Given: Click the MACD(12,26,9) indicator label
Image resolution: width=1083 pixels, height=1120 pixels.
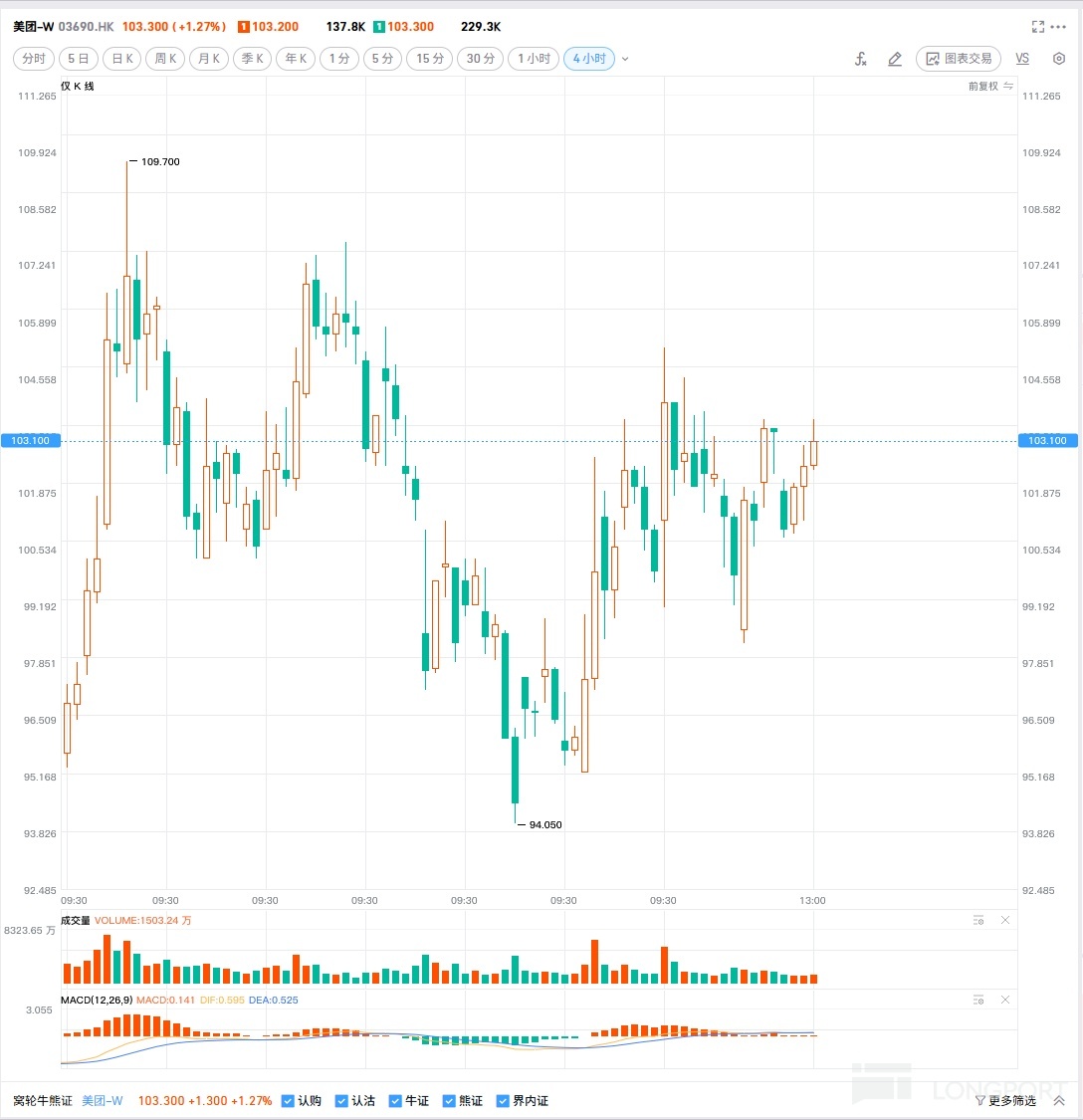Looking at the screenshot, I should (97, 1000).
